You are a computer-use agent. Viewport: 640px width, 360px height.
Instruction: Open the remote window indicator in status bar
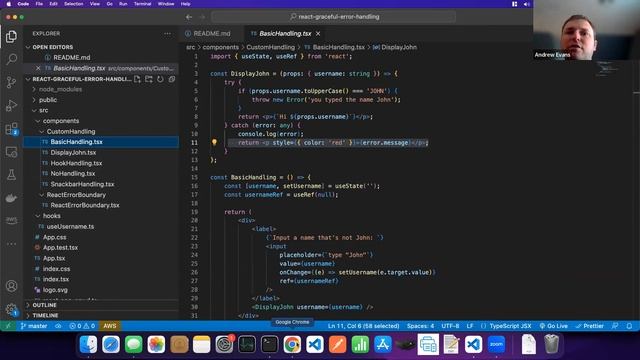pyautogui.click(x=8, y=326)
